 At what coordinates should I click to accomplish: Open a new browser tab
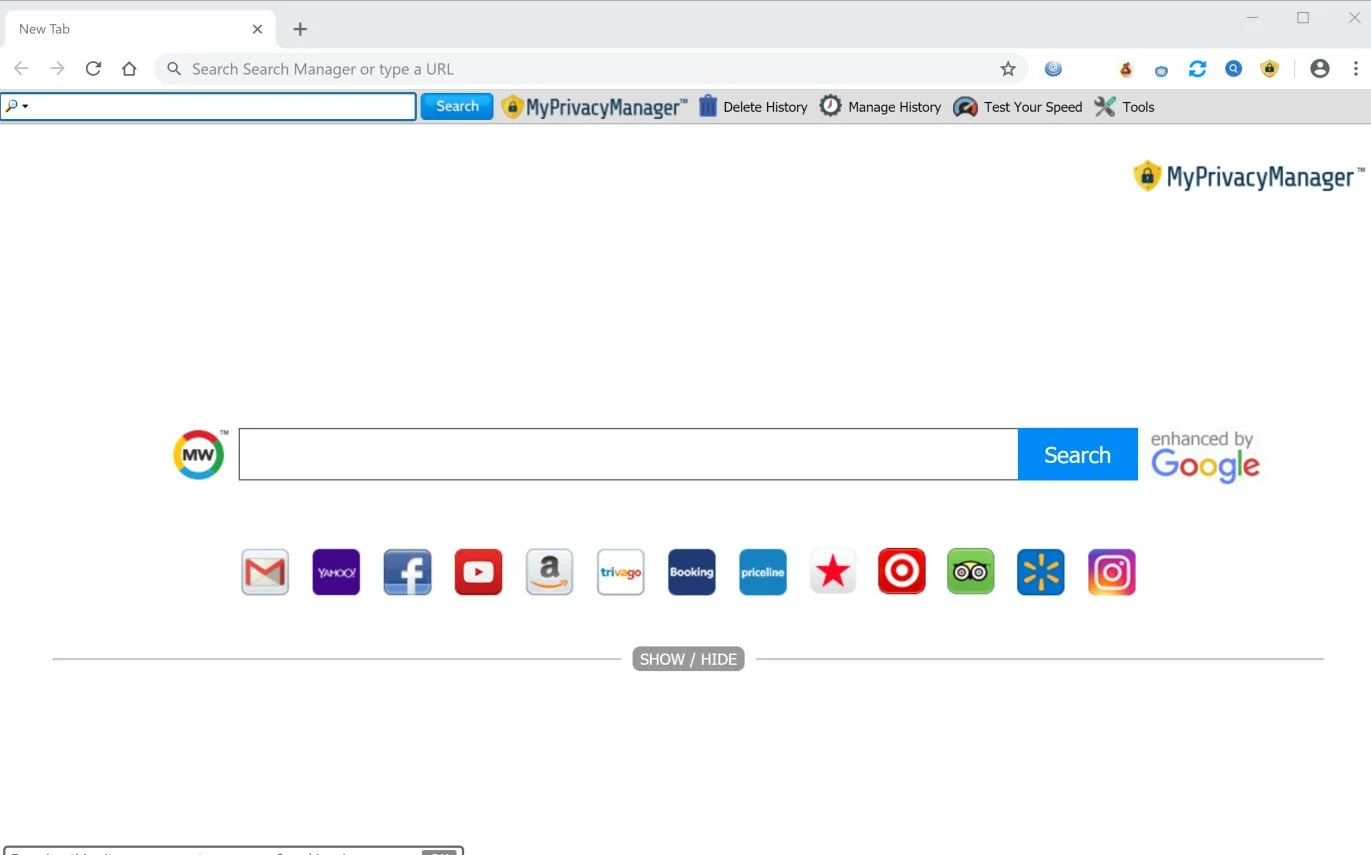click(300, 29)
